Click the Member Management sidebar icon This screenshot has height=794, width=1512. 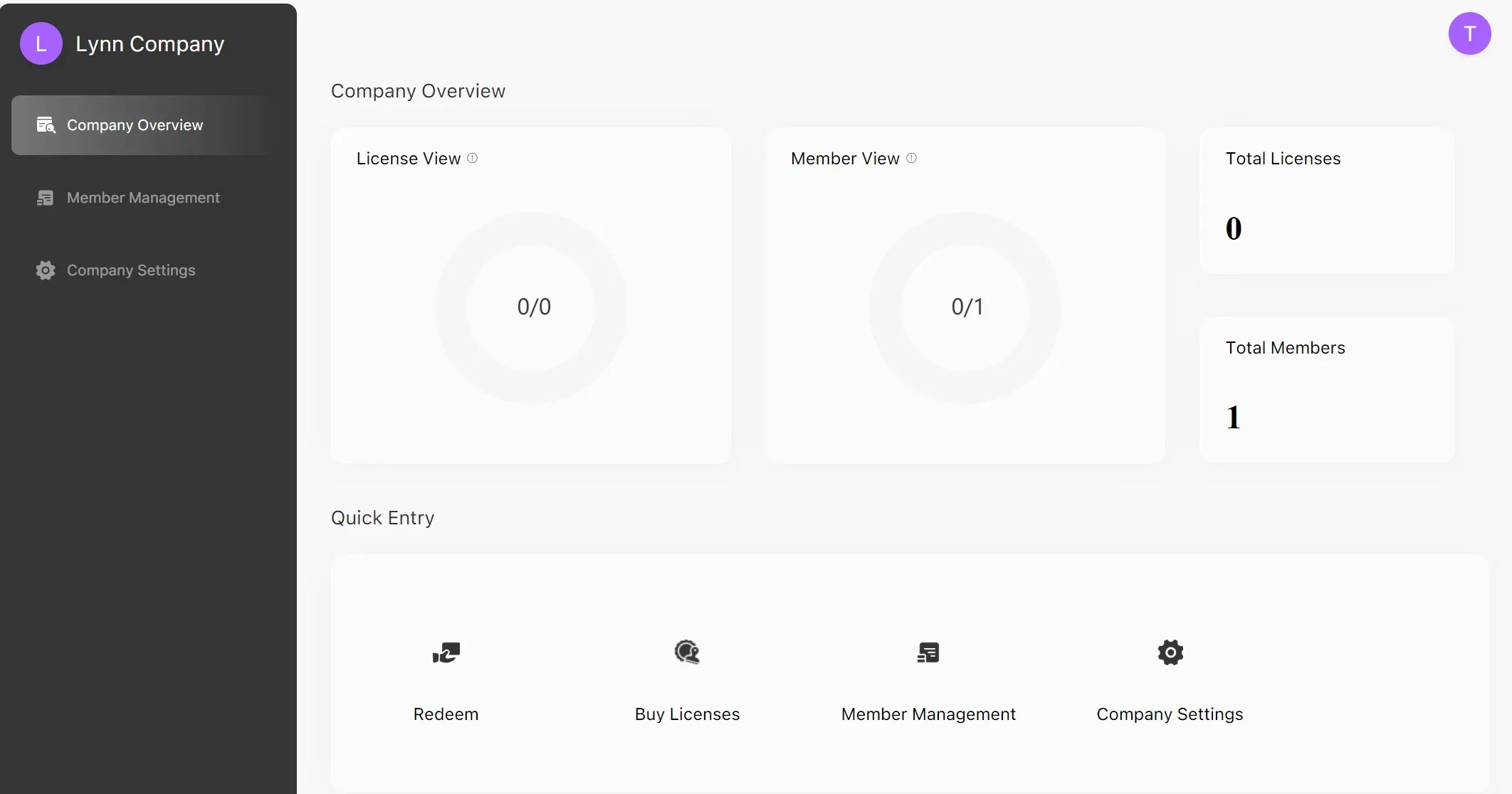tap(44, 197)
